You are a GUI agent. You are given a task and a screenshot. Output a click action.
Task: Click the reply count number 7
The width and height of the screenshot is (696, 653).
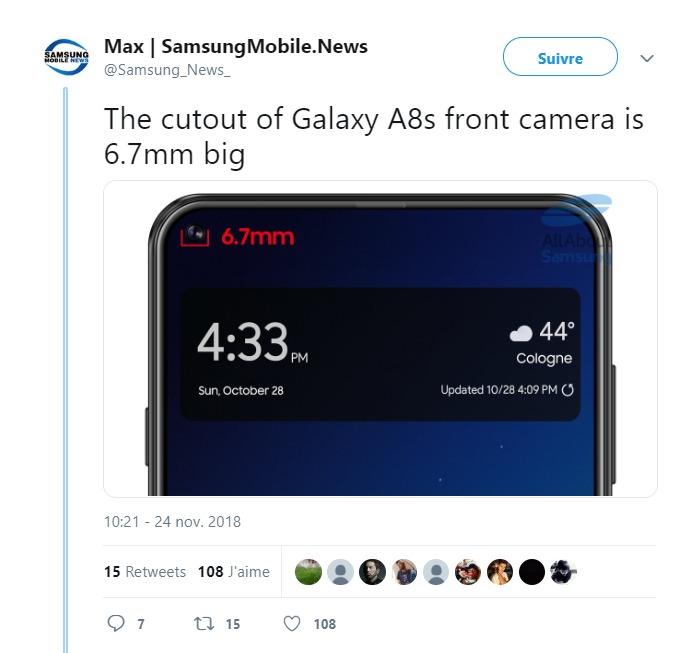click(141, 624)
